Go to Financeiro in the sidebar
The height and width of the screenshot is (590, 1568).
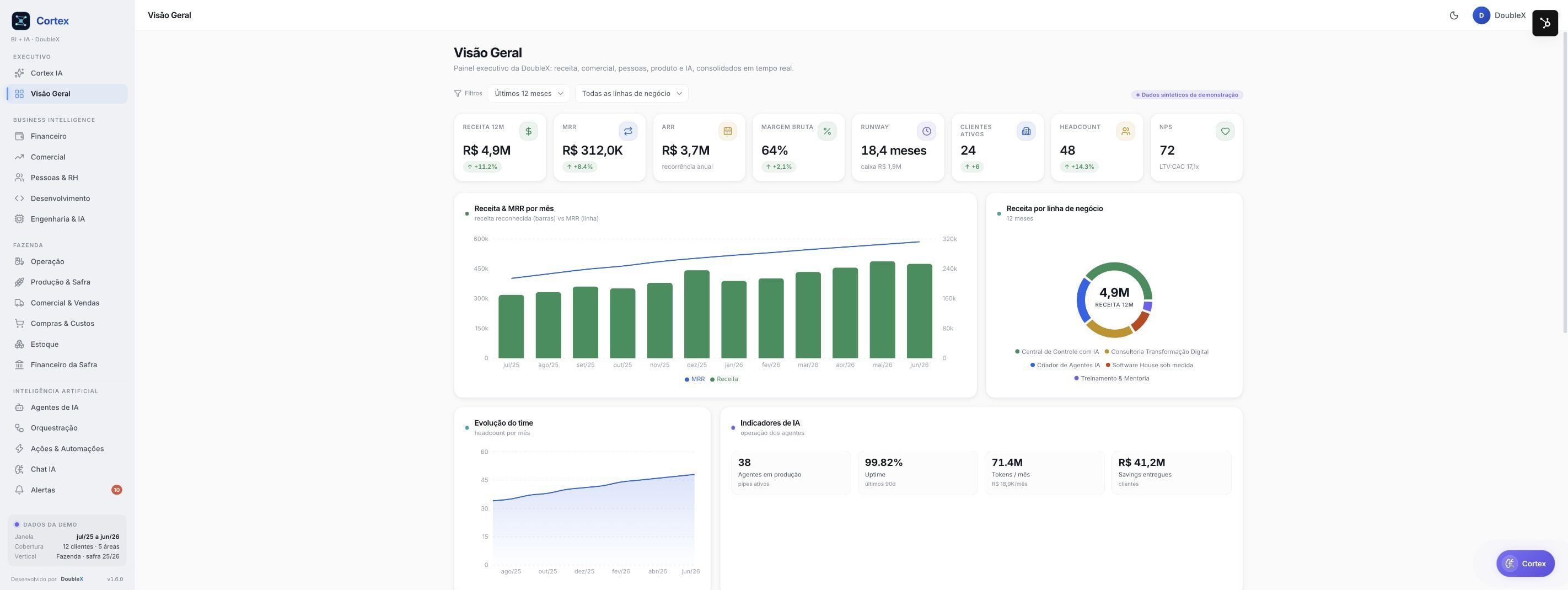click(x=67, y=136)
